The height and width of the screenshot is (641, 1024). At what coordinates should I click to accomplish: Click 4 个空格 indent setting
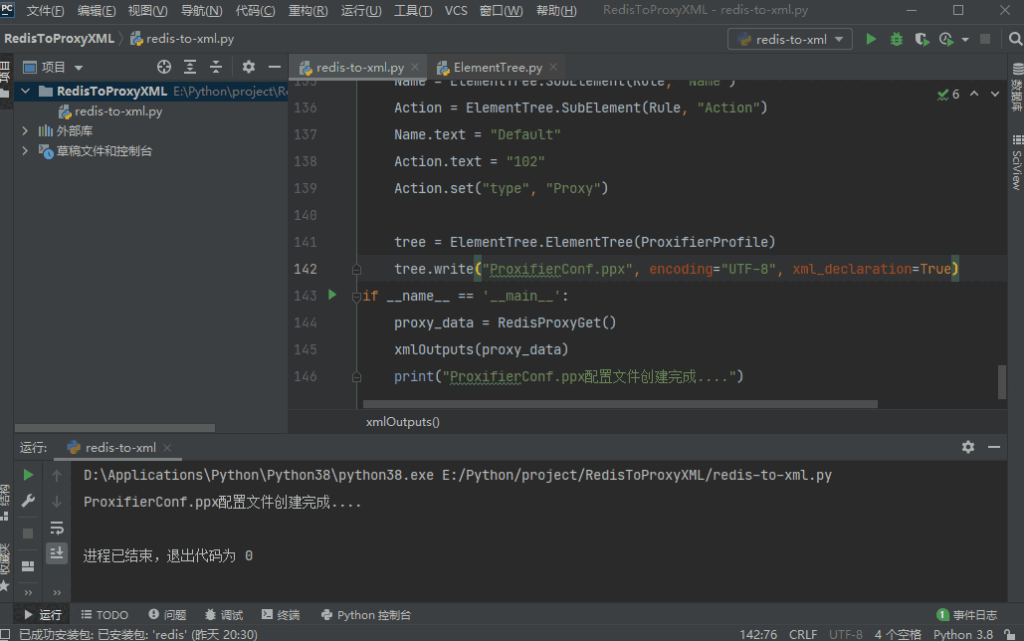click(897, 634)
